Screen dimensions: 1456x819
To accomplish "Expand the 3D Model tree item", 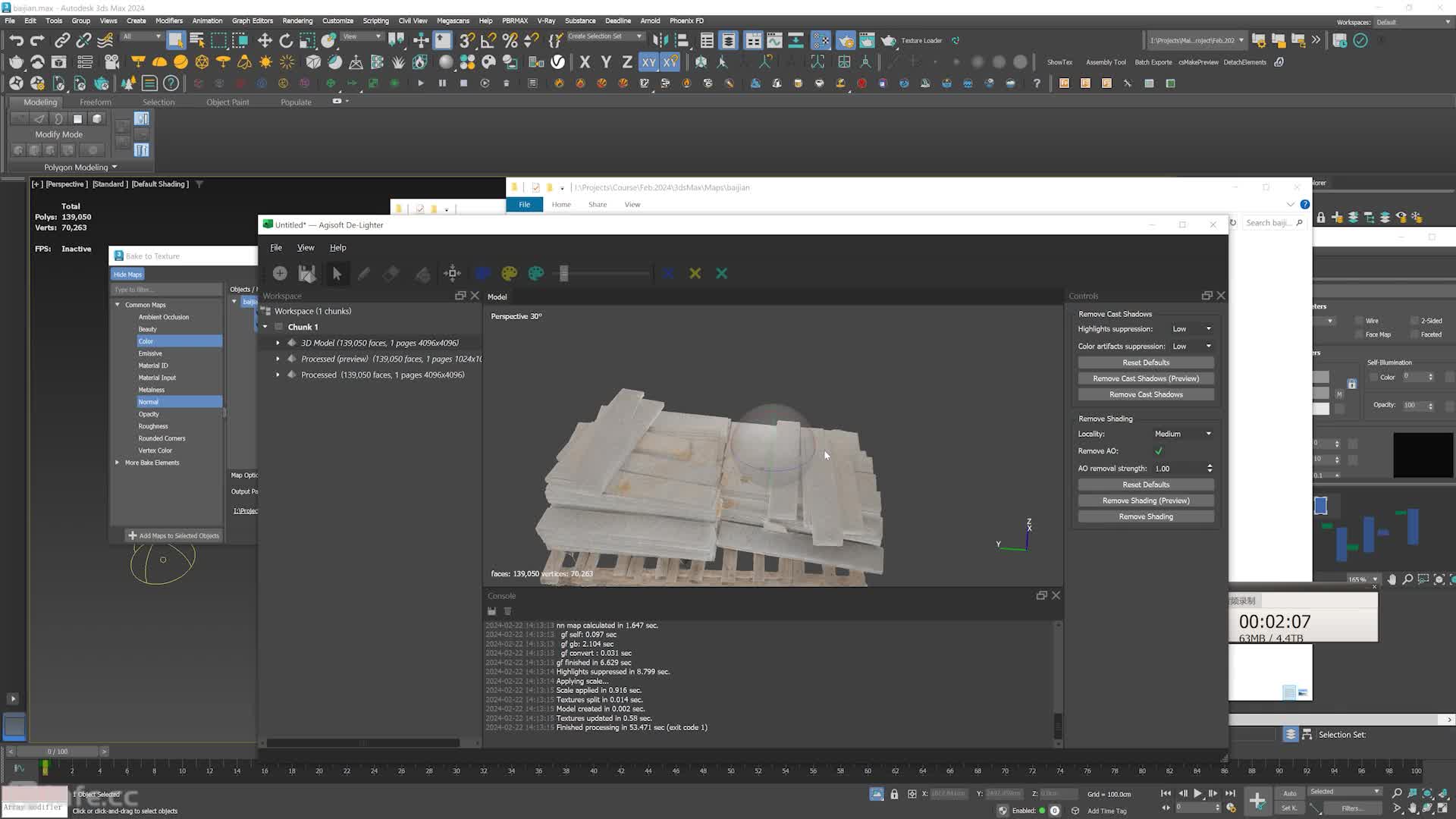I will [278, 343].
